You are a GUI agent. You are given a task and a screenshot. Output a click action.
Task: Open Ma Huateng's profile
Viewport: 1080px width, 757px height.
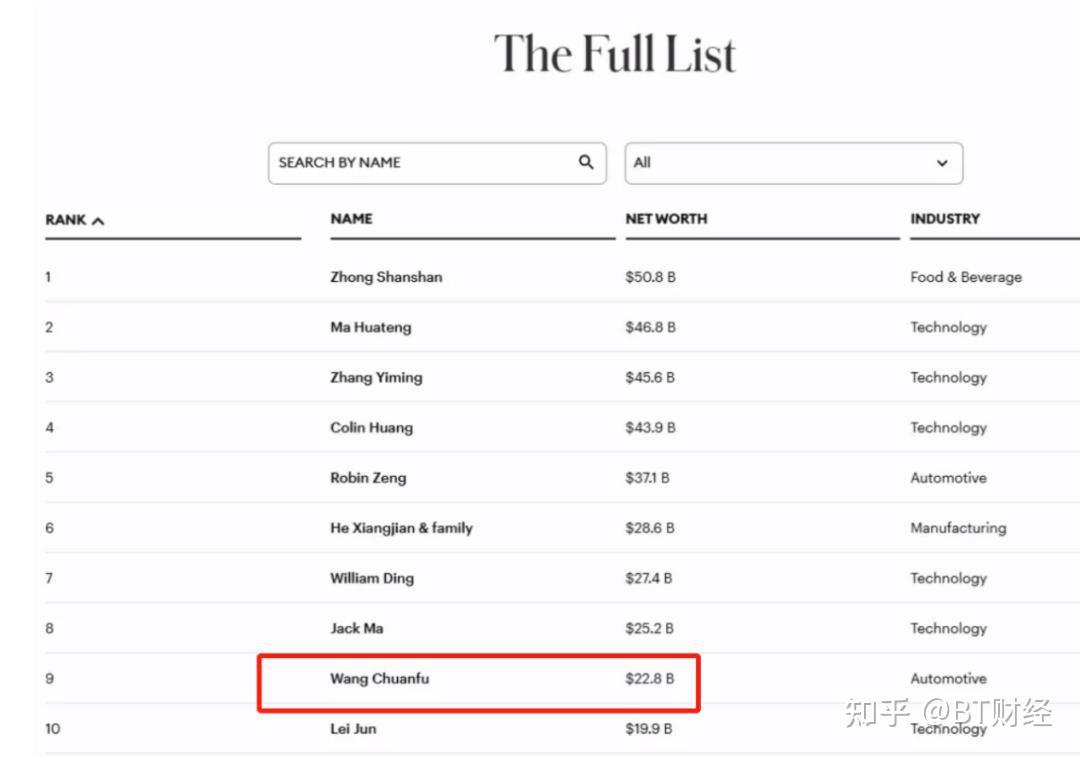[x=370, y=327]
